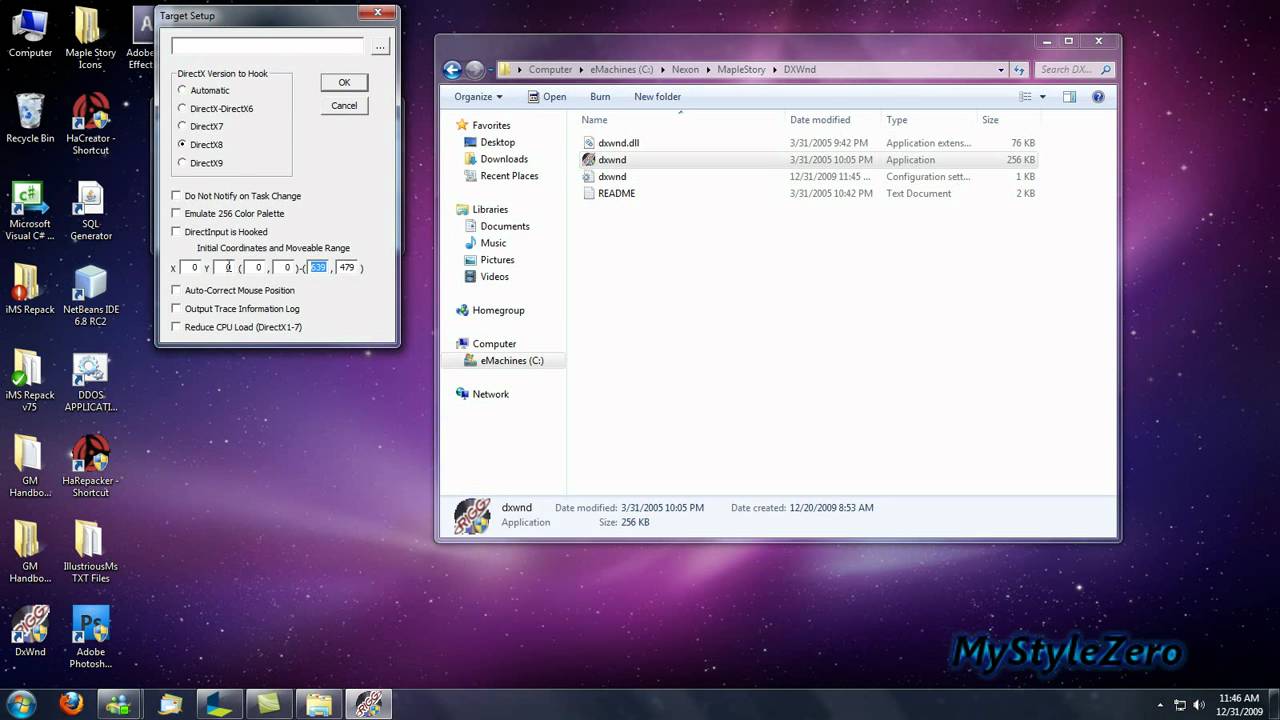
Task: Check Output Trace Information Log
Action: pyautogui.click(x=177, y=309)
